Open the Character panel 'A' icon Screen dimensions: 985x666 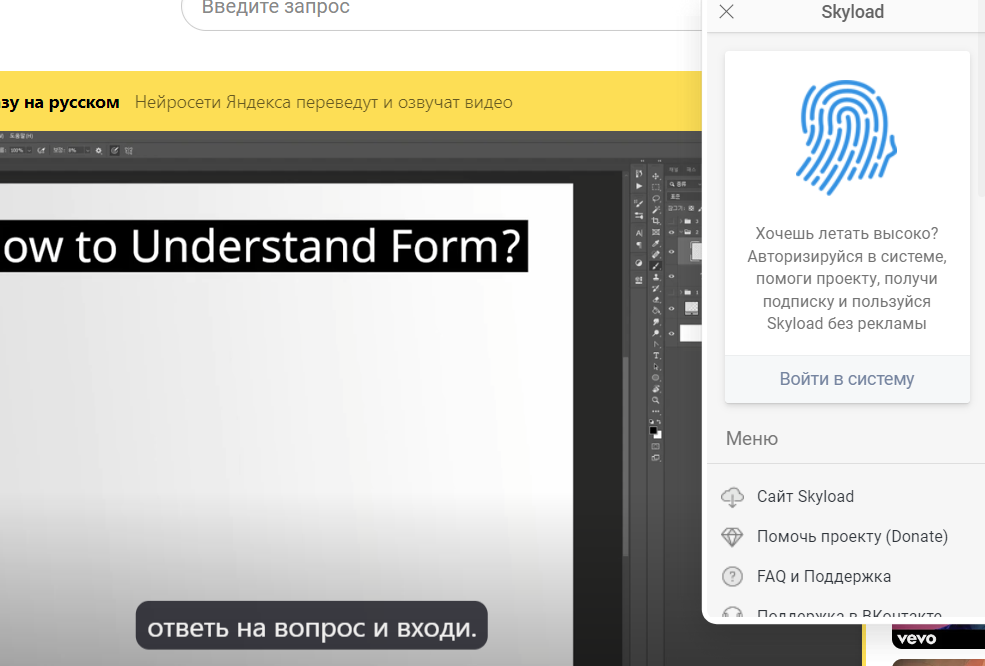639,233
